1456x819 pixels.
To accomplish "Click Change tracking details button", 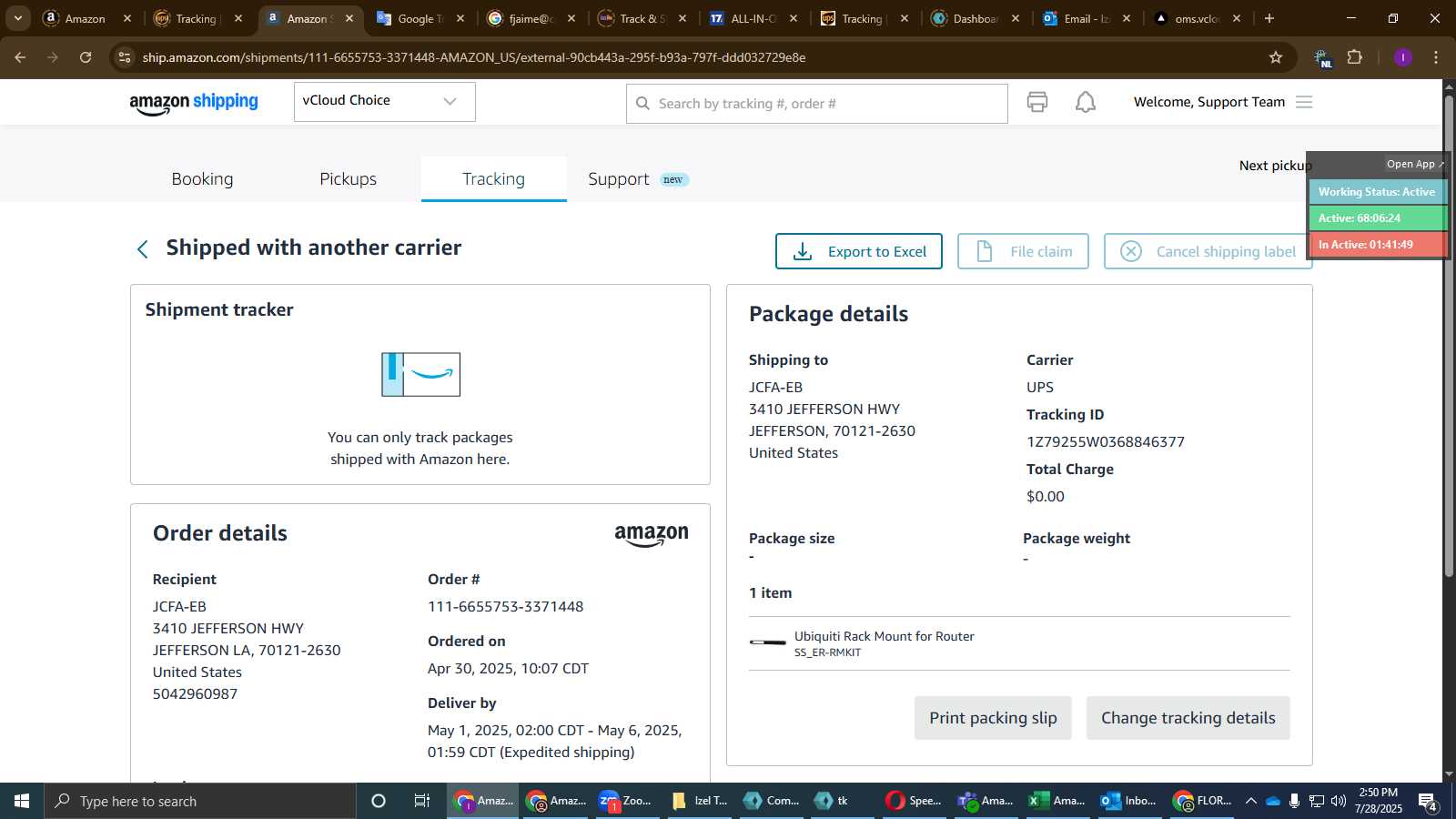I will tap(1188, 718).
